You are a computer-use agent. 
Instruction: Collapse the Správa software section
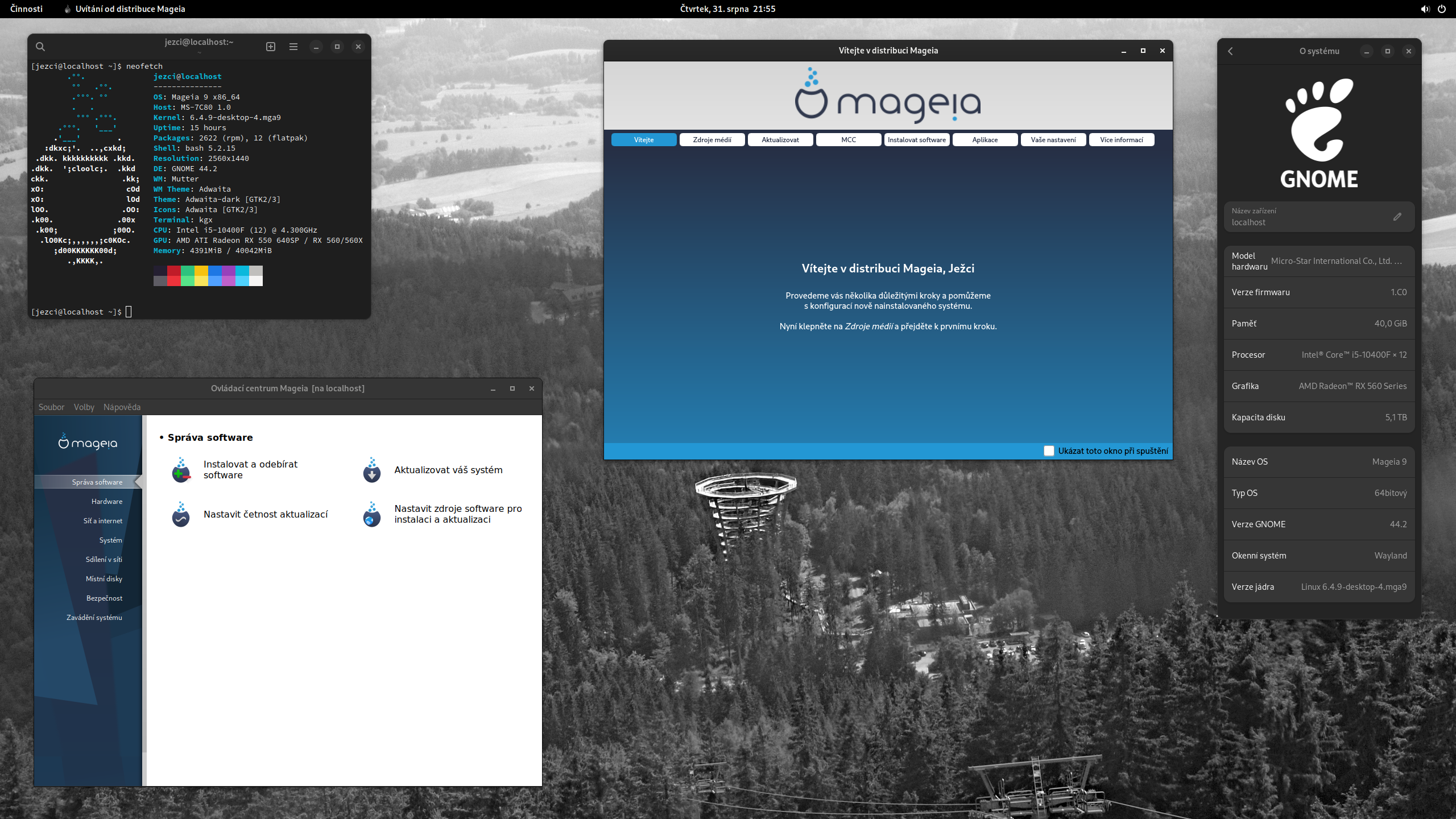(x=161, y=437)
